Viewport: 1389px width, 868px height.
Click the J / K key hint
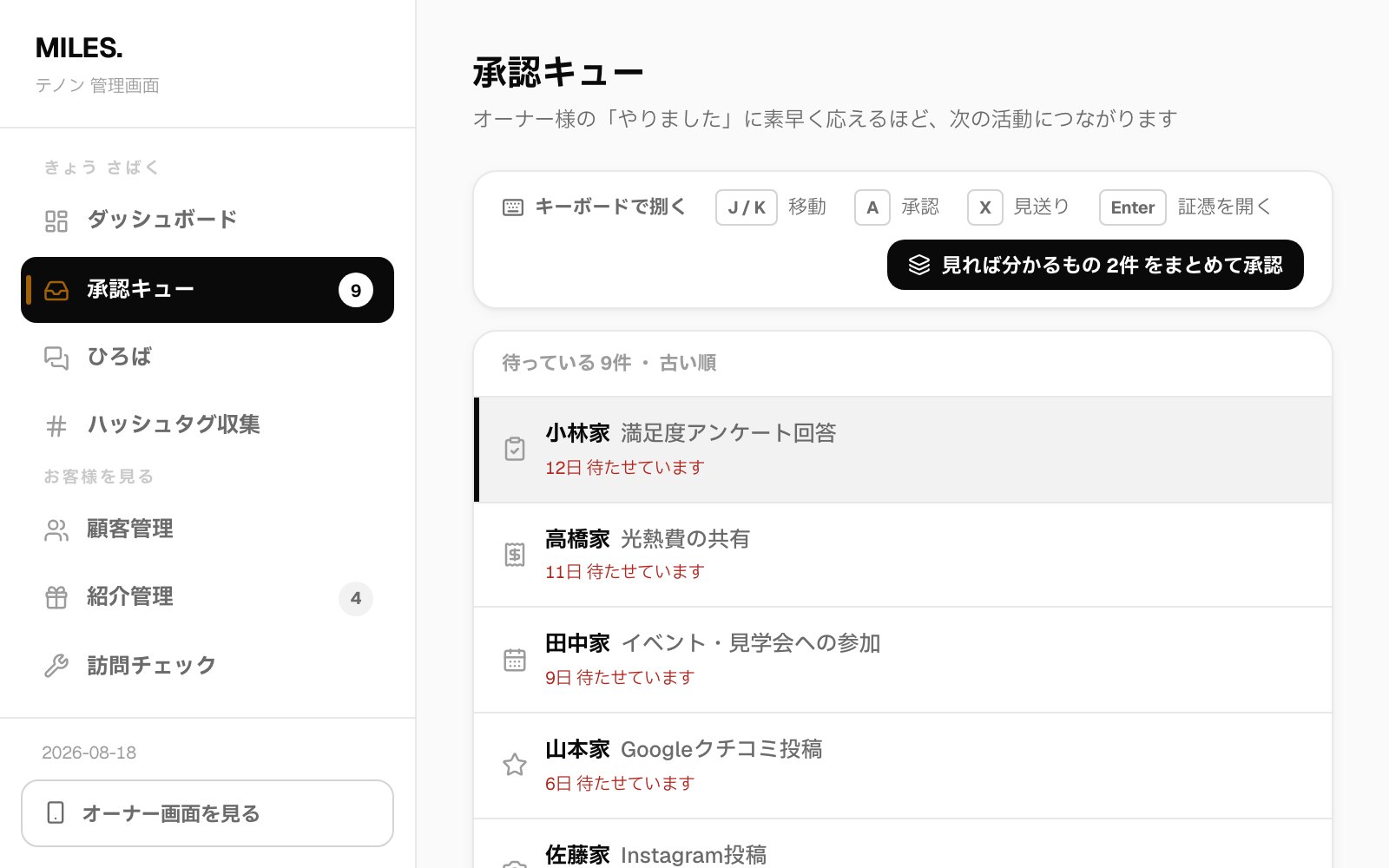click(x=747, y=207)
